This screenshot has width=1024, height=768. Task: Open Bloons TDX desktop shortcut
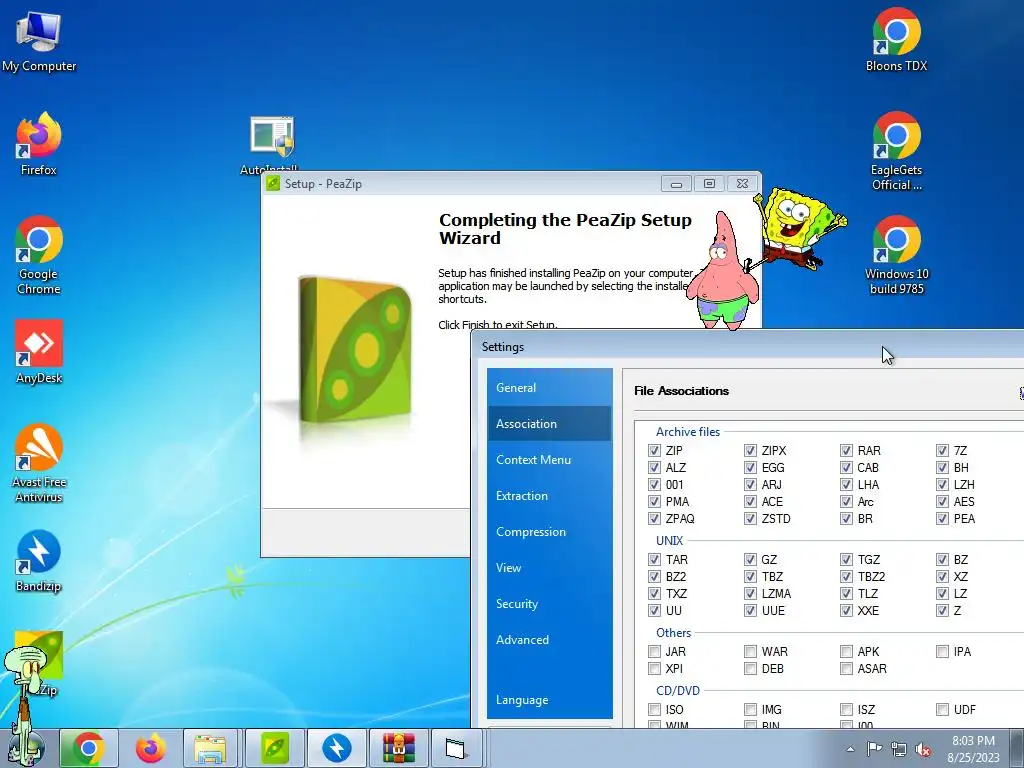[897, 40]
